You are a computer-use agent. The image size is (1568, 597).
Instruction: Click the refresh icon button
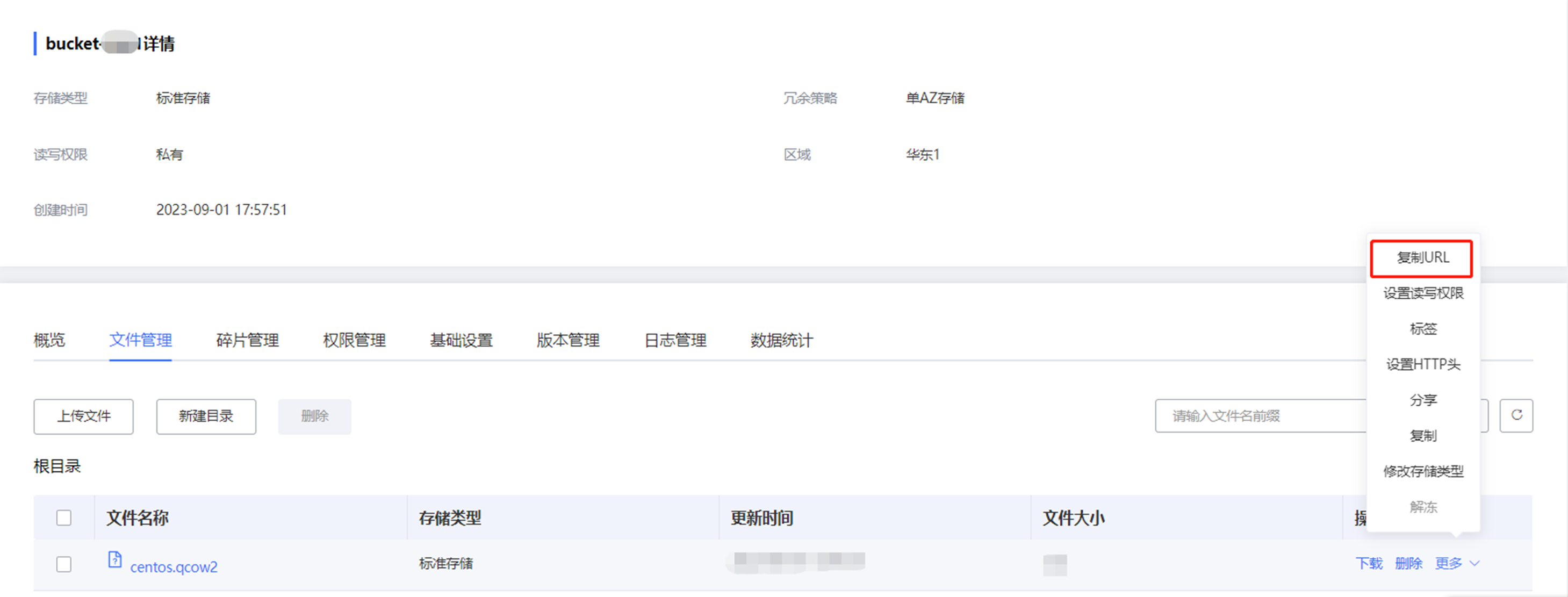[x=1516, y=416]
